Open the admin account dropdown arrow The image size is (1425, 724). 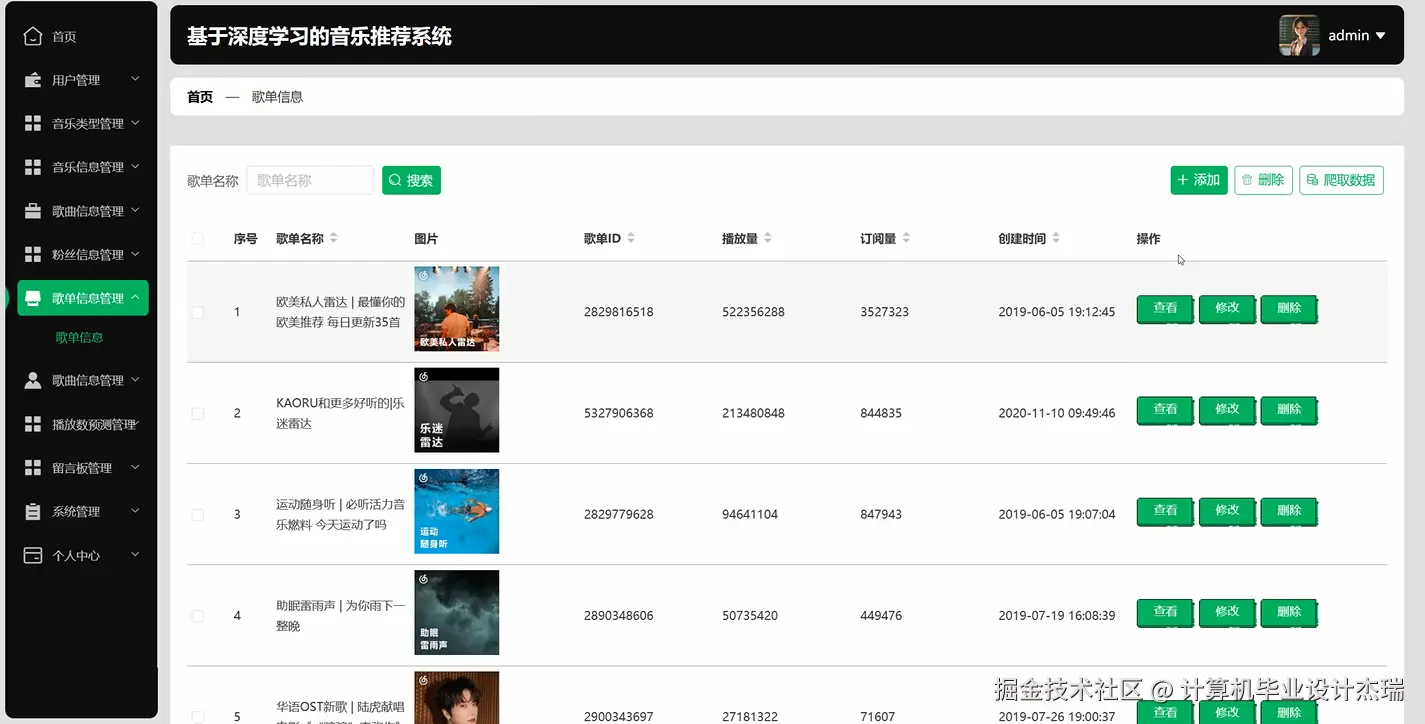click(1381, 36)
